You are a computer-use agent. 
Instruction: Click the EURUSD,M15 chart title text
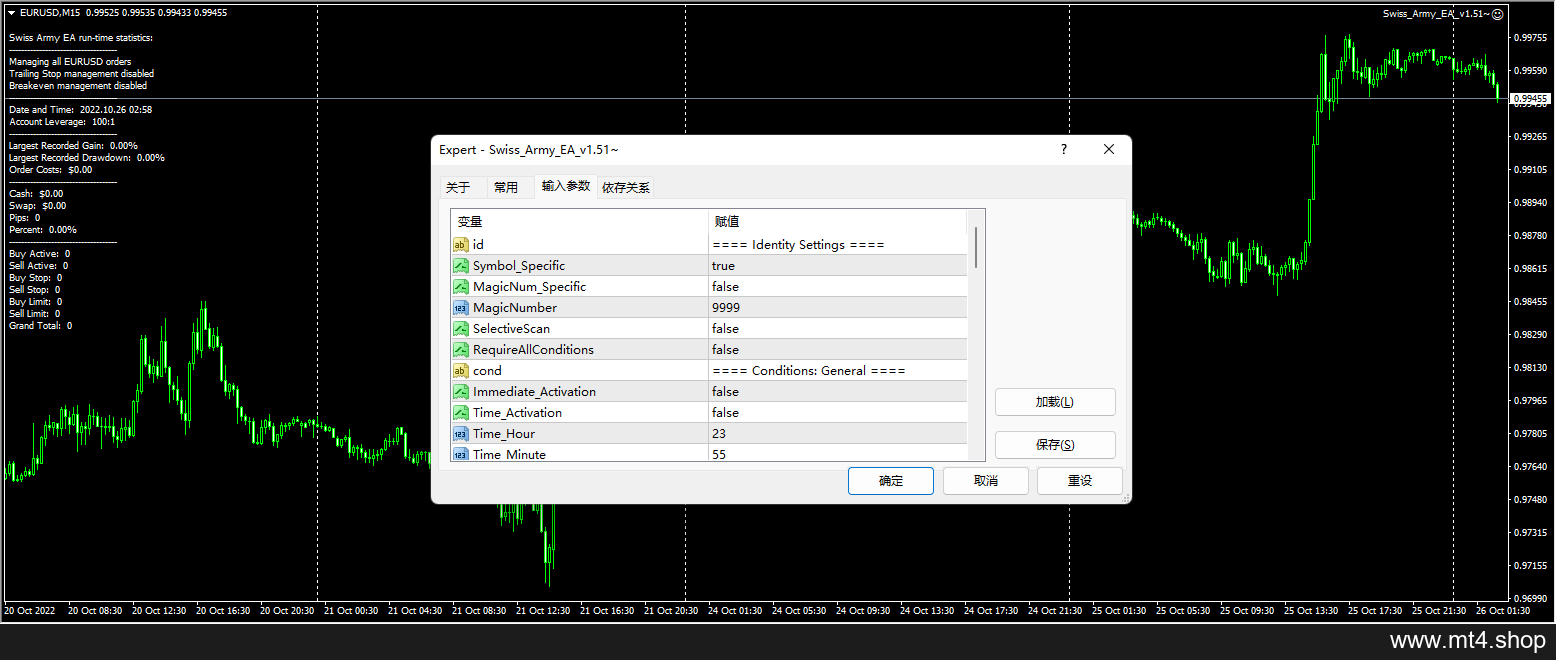coord(50,13)
